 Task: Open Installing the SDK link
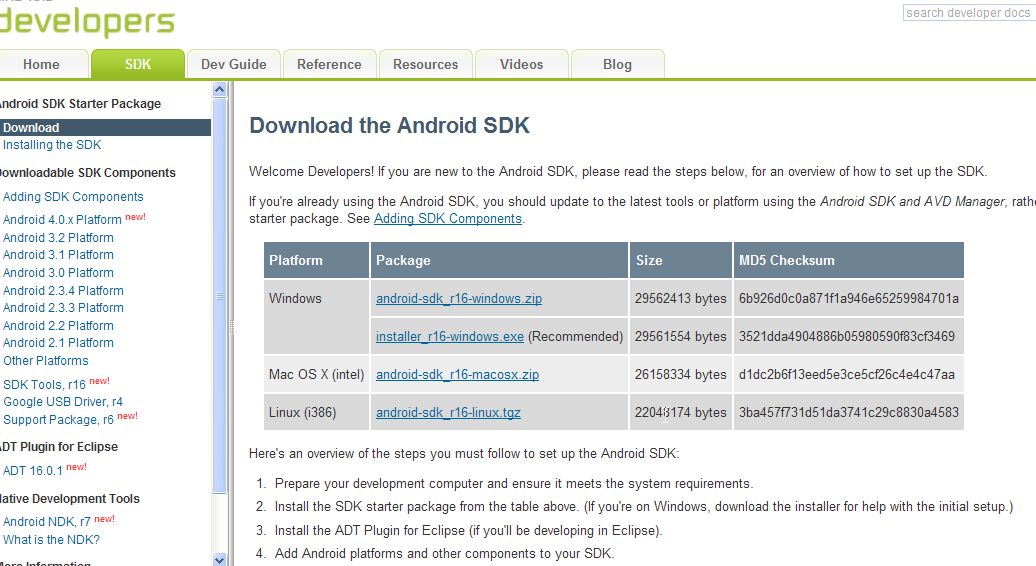click(52, 145)
